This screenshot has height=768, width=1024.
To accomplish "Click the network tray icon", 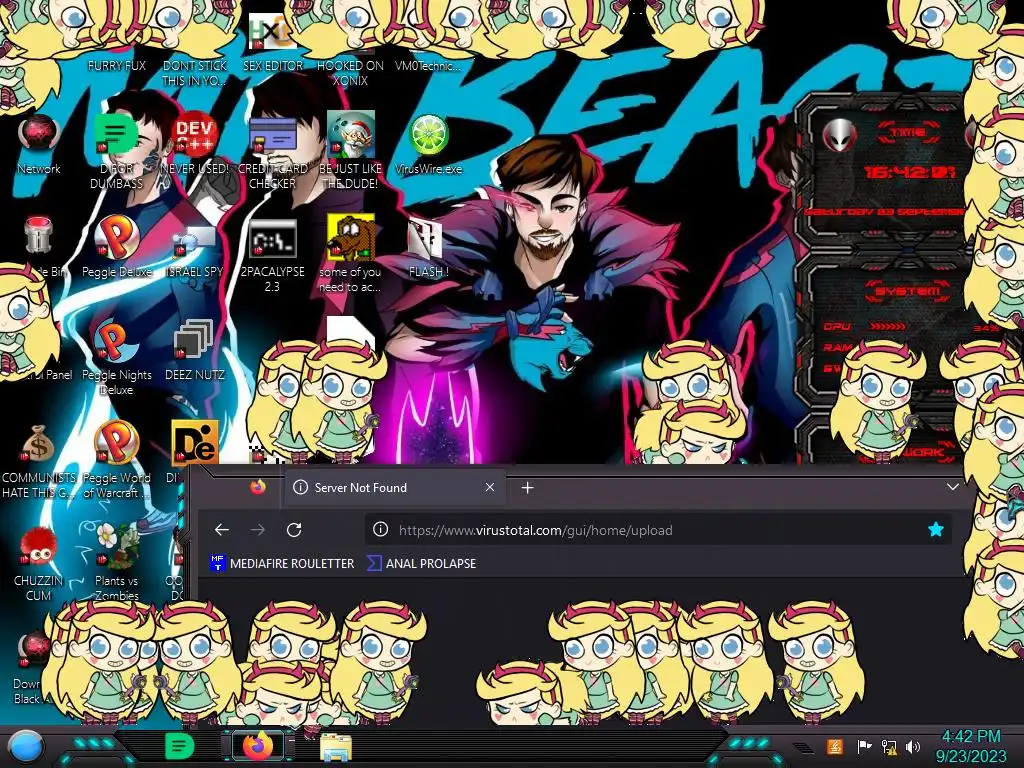I will pyautogui.click(x=889, y=746).
